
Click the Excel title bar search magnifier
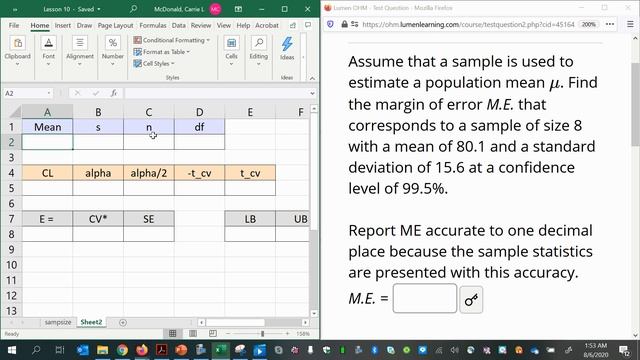coord(133,9)
